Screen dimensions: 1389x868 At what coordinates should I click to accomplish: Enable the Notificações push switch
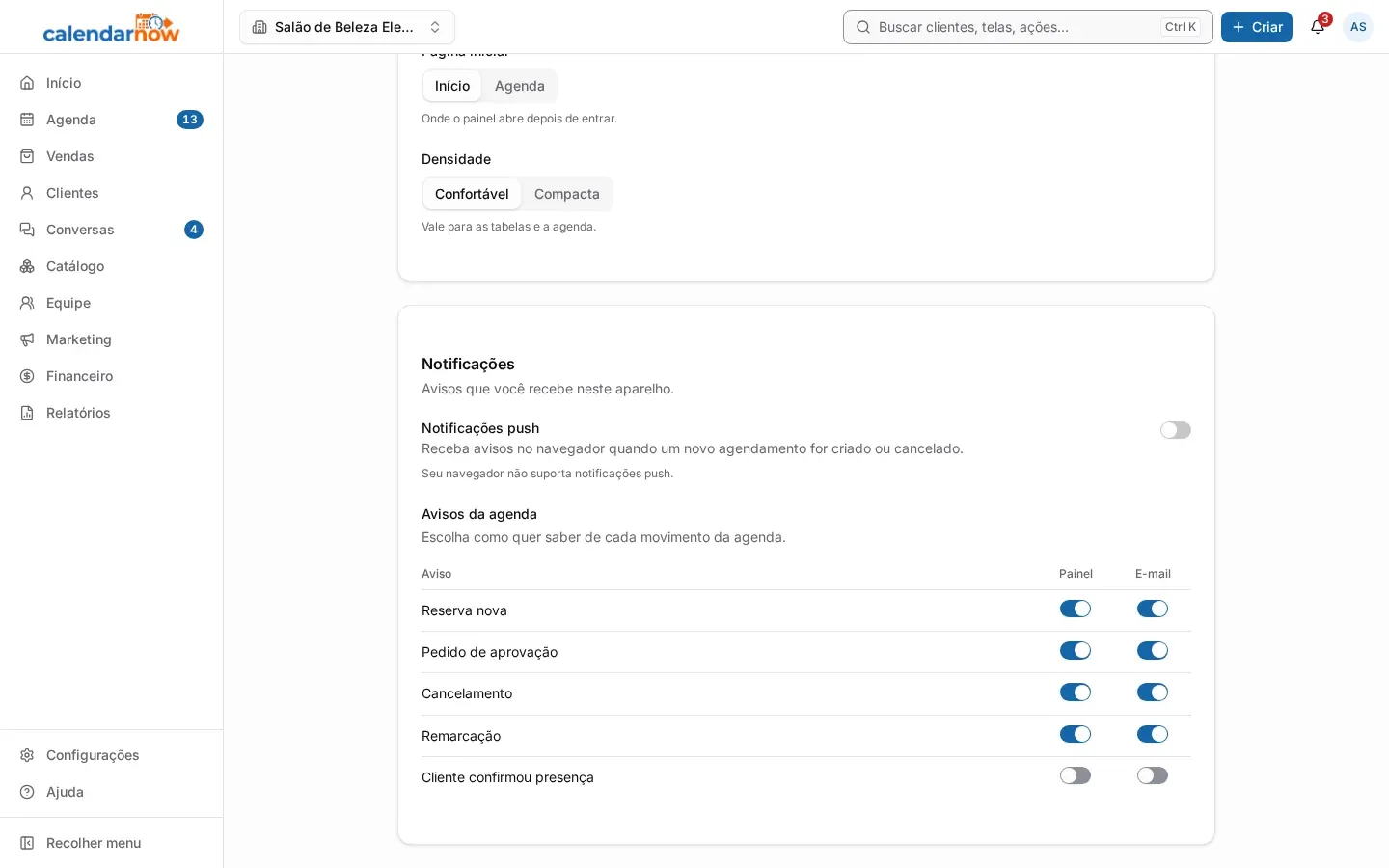tap(1176, 430)
